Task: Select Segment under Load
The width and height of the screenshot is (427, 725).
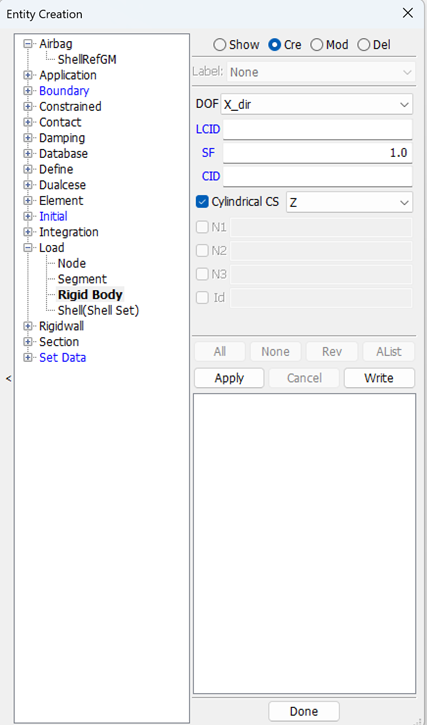Action: 82,279
